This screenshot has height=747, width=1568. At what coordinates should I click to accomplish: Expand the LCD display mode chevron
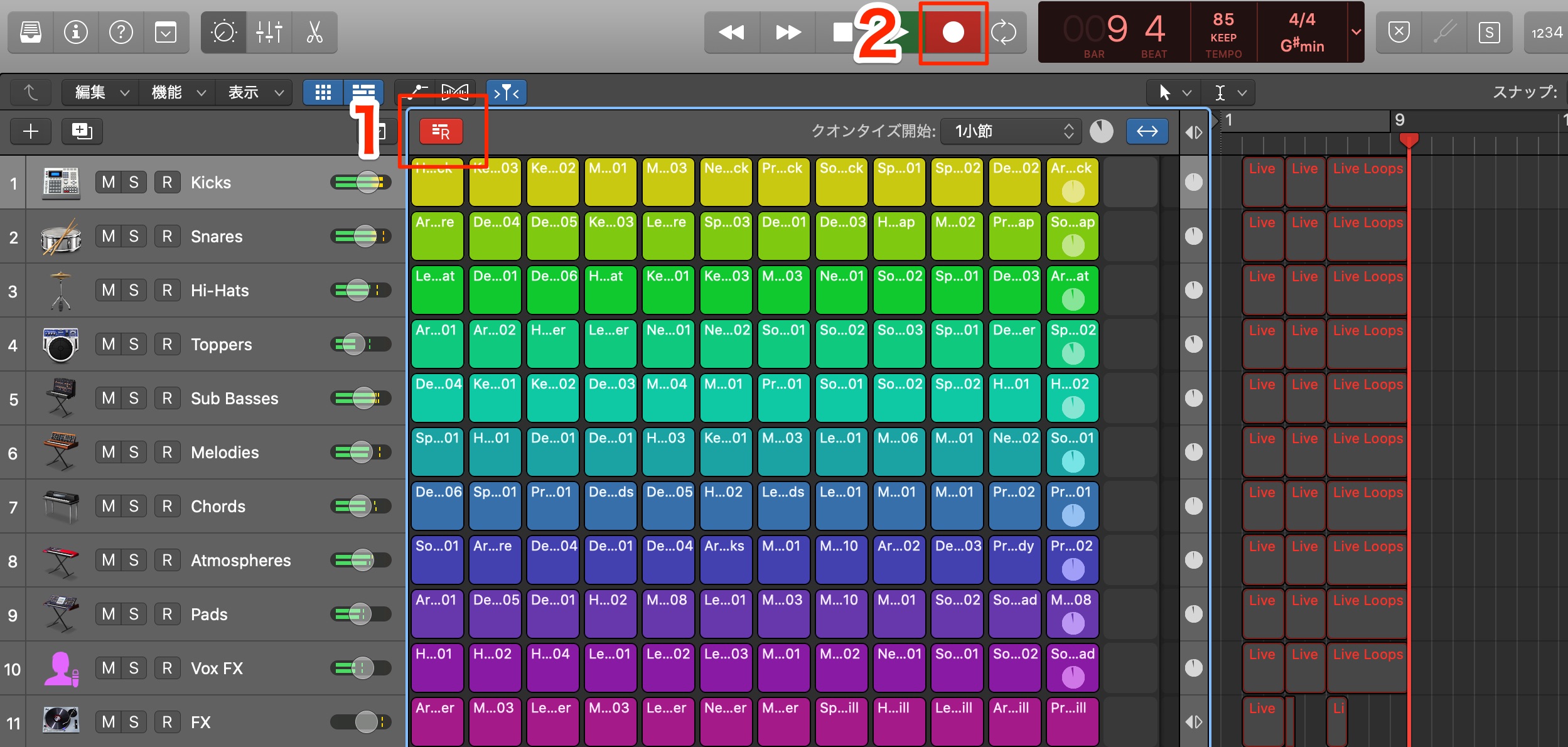pyautogui.click(x=1356, y=32)
